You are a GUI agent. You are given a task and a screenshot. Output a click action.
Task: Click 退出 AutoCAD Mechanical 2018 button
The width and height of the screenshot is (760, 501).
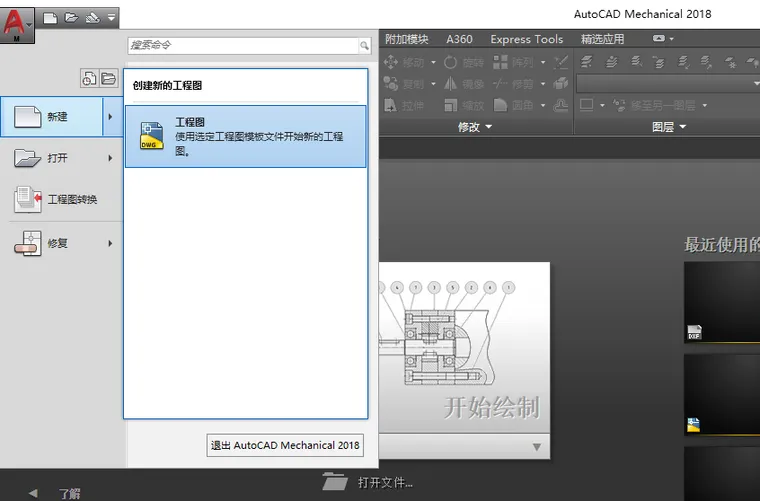(285, 445)
